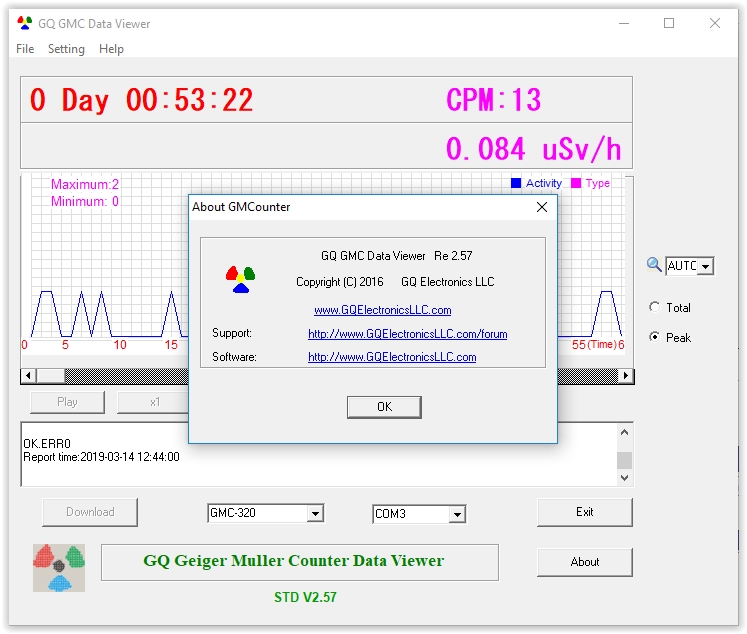
Task: Open the AUTO zoom dropdown
Action: [x=706, y=266]
